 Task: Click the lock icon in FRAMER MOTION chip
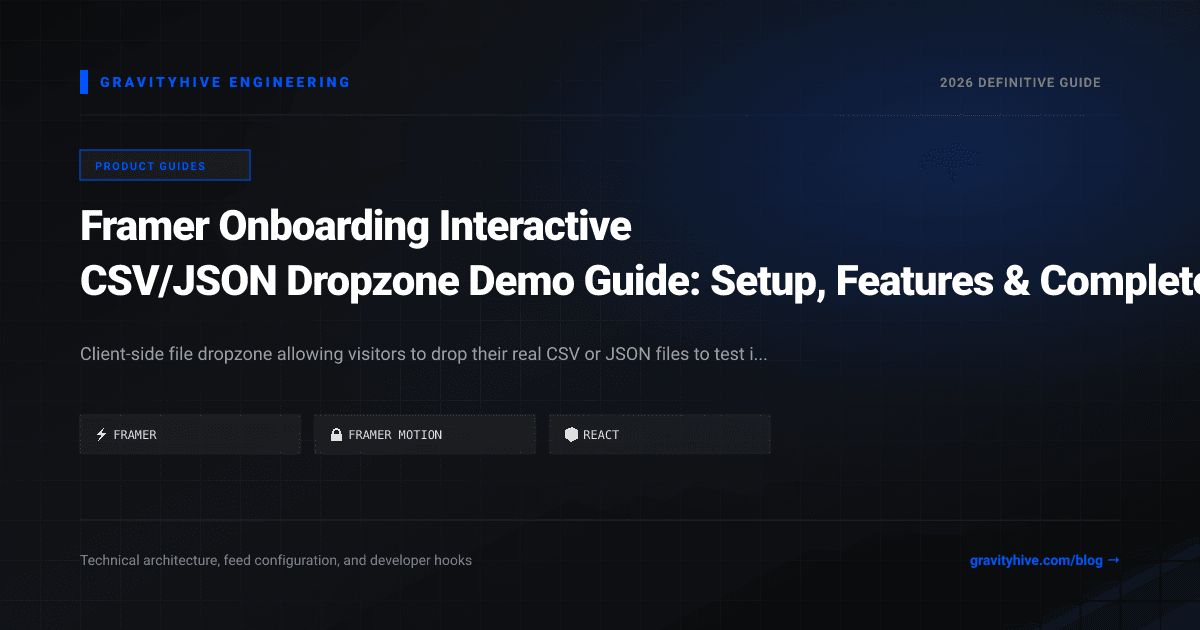pos(337,434)
